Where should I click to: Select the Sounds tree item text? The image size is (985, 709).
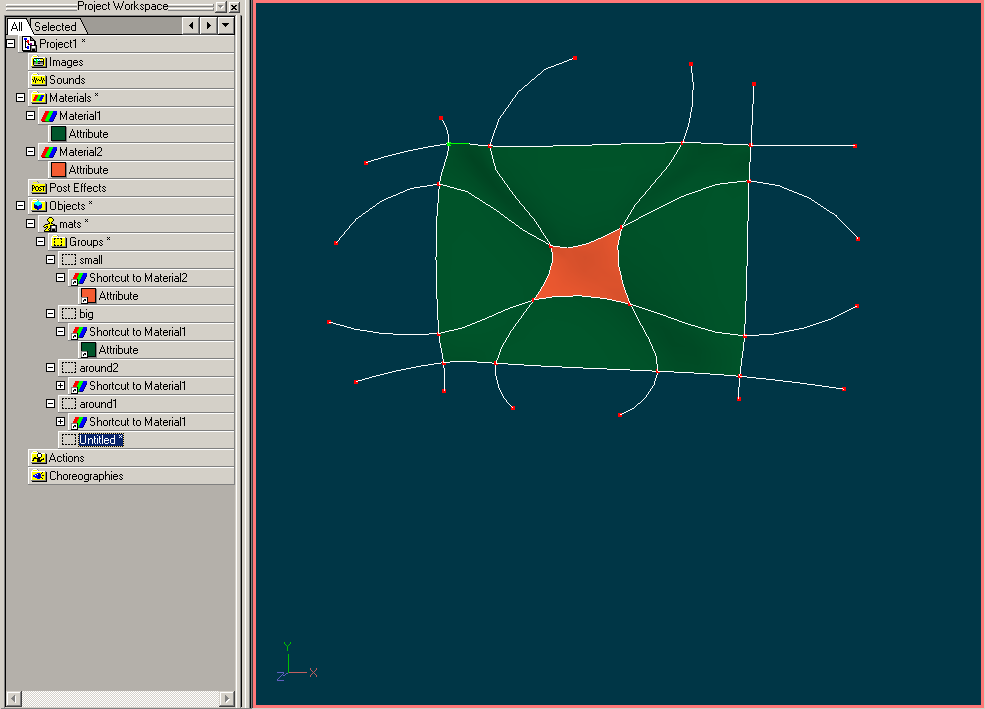coord(67,80)
